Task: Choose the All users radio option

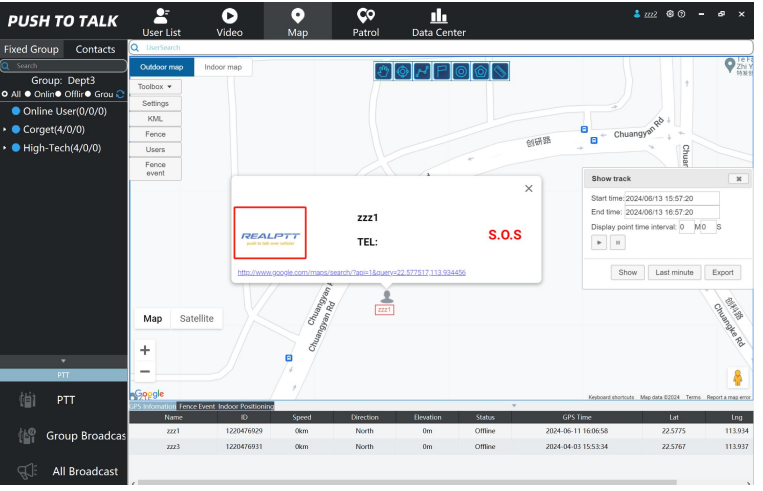Action: tap(5, 94)
